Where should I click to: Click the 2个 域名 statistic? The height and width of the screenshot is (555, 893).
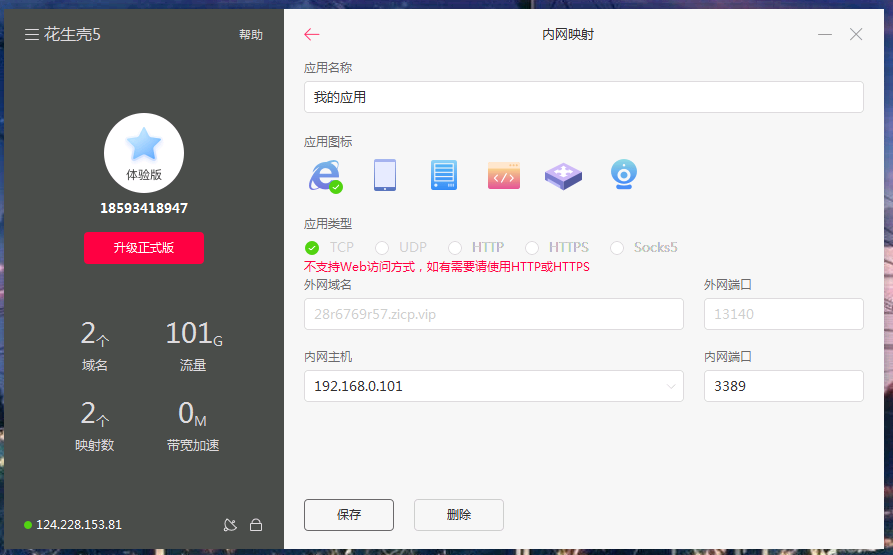(95, 345)
